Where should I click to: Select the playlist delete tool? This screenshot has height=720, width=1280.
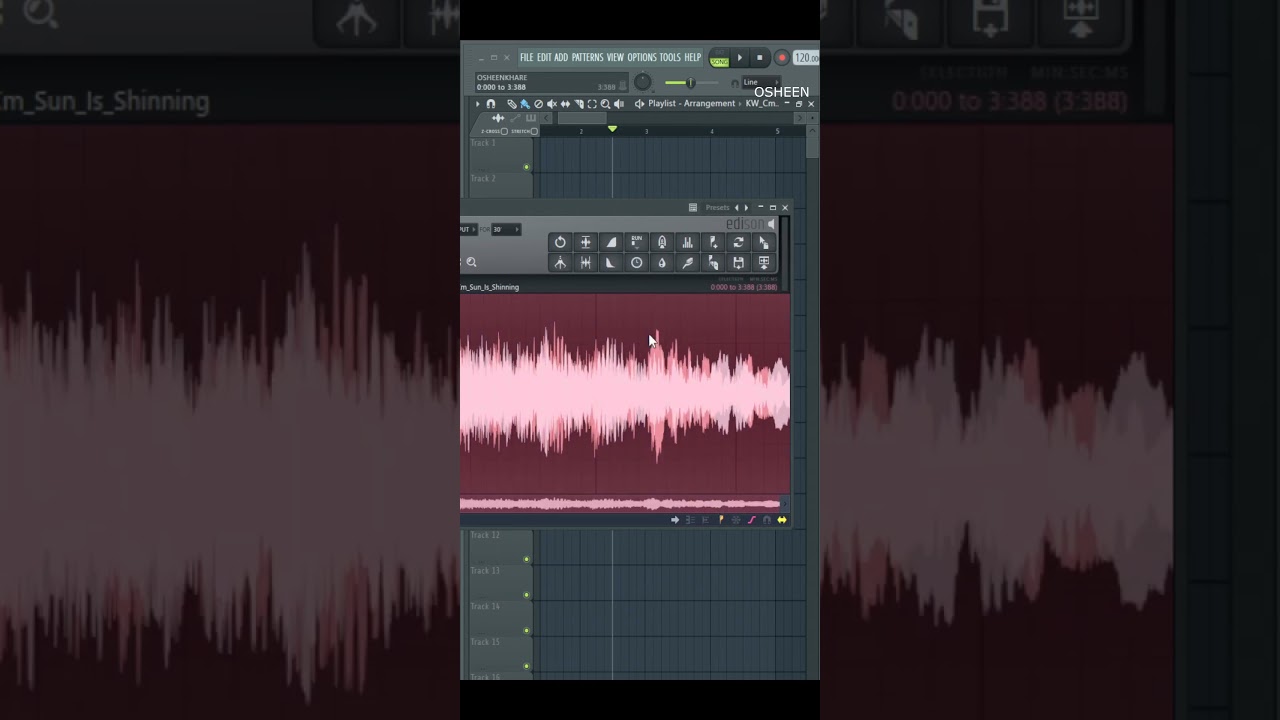[538, 104]
